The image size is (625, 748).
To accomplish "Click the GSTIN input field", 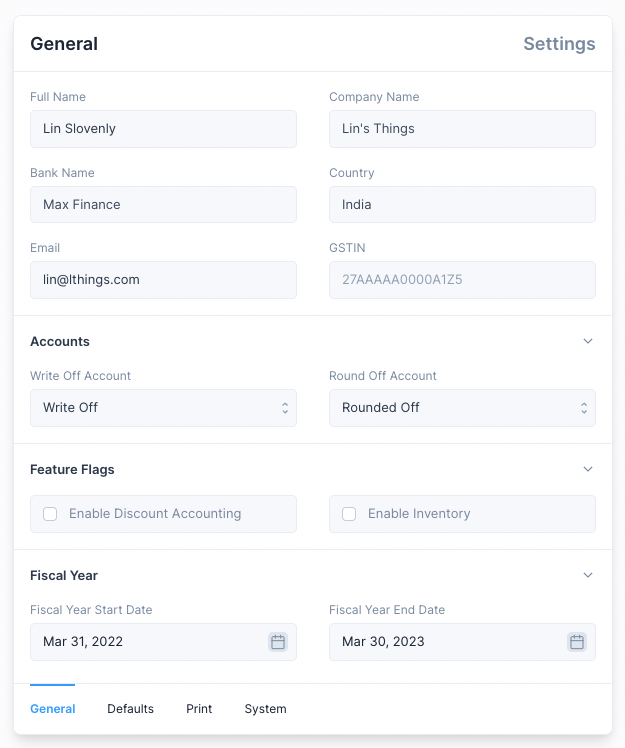I will [x=462, y=280].
